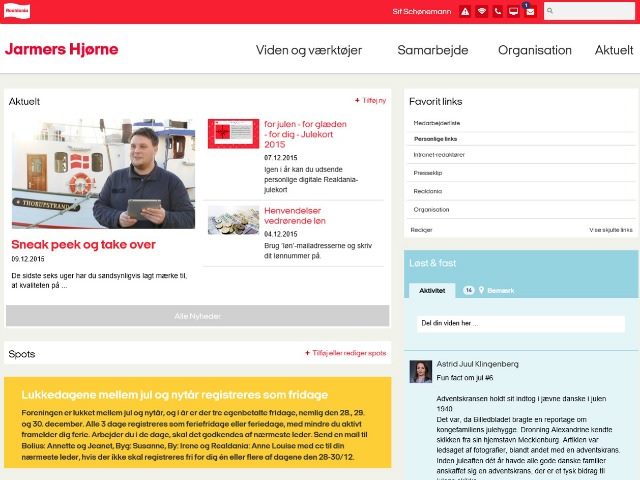The height and width of the screenshot is (480, 640).
Task: Switch to the Aktivitet tab
Action: tap(432, 290)
